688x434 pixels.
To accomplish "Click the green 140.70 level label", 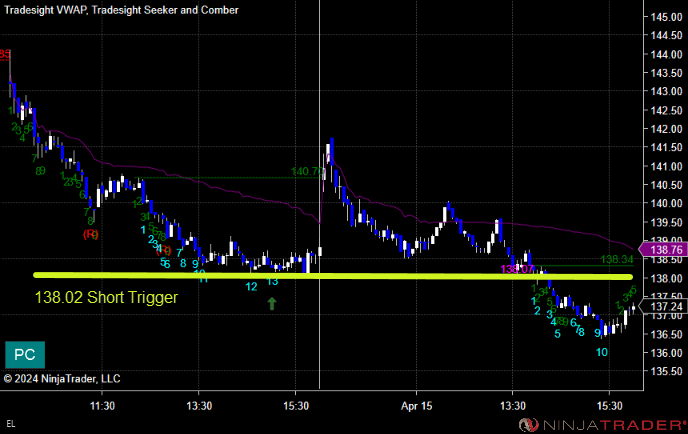I will tap(307, 172).
